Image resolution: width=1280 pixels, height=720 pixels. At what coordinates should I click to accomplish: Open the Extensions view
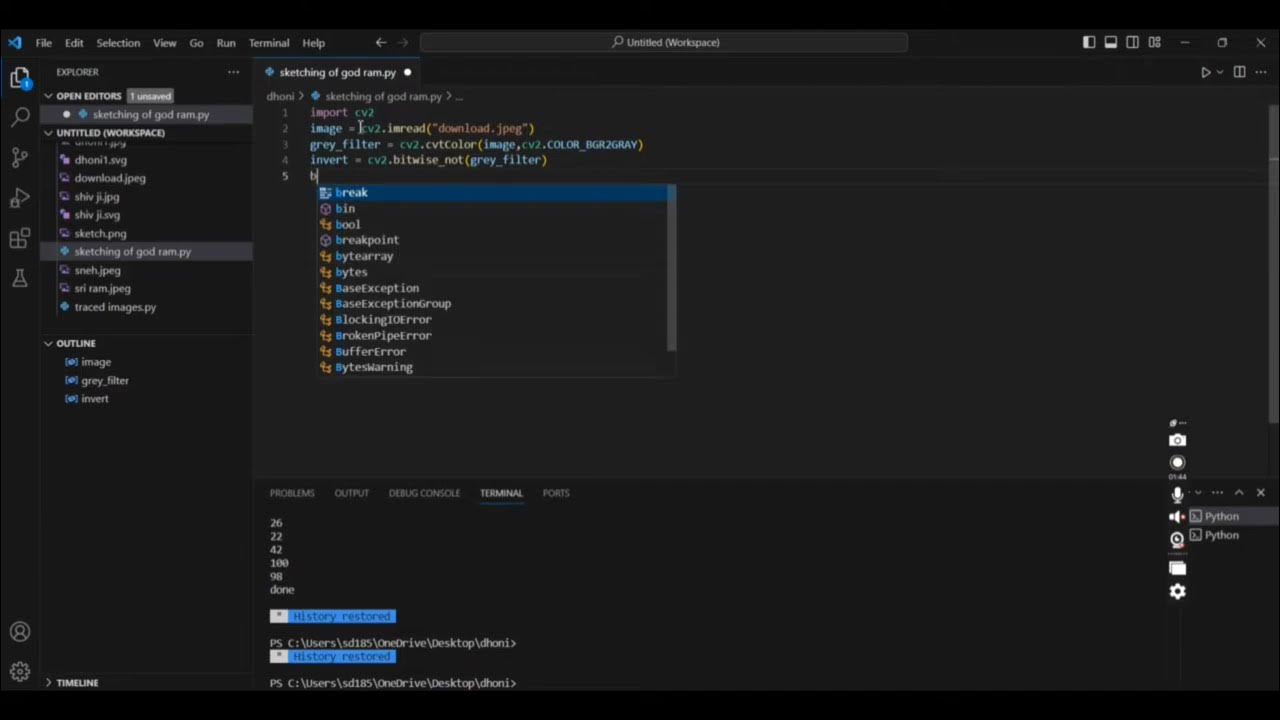pyautogui.click(x=20, y=238)
